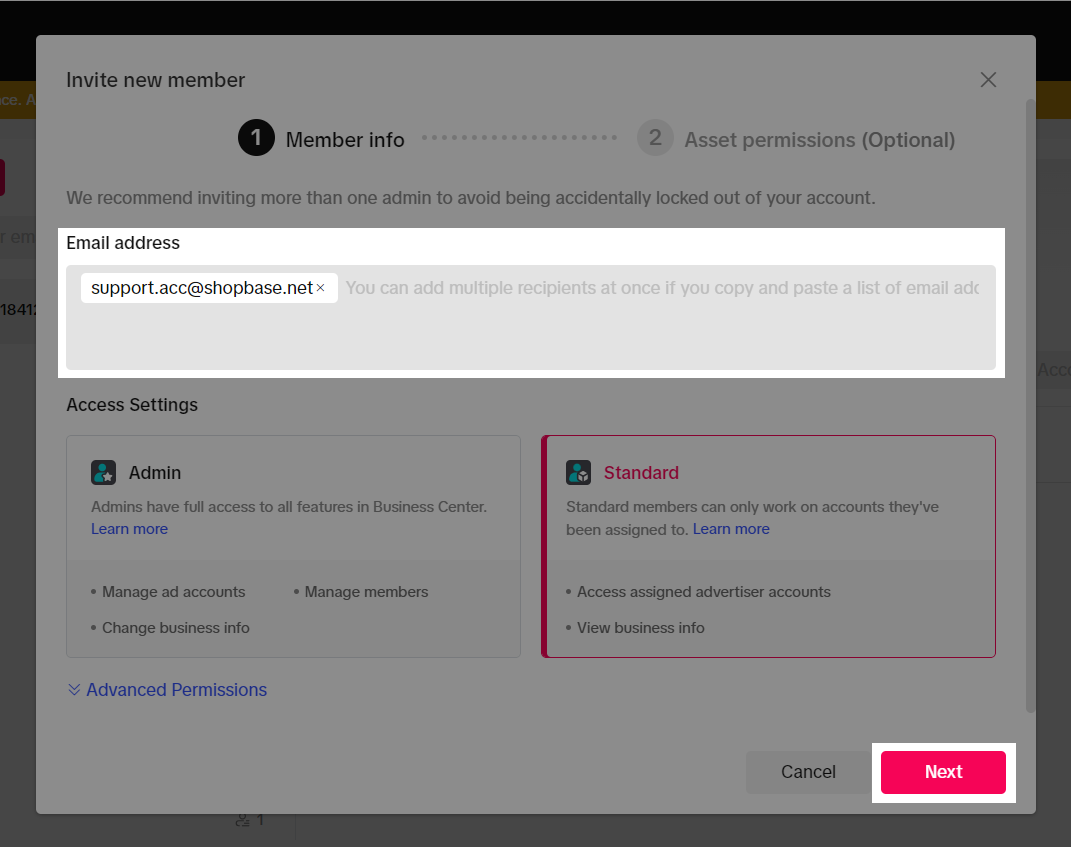Image resolution: width=1071 pixels, height=847 pixels.
Task: Click the step 2 number circle
Action: [x=655, y=138]
